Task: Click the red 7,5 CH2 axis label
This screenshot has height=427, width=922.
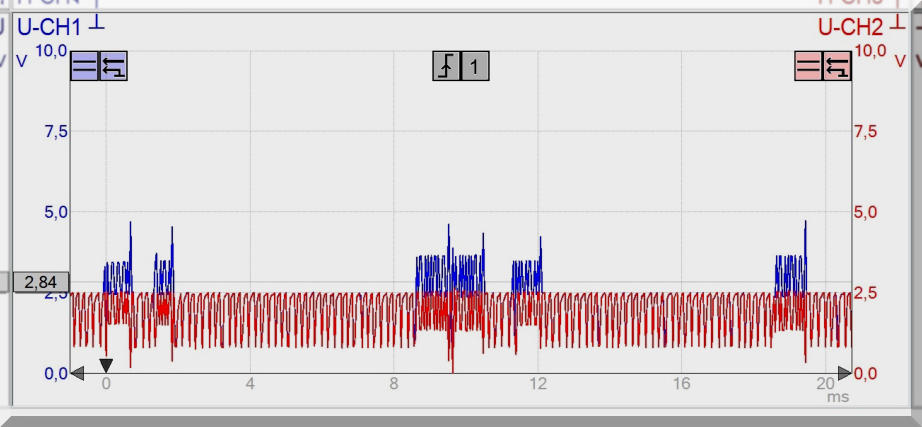Action: [865, 132]
